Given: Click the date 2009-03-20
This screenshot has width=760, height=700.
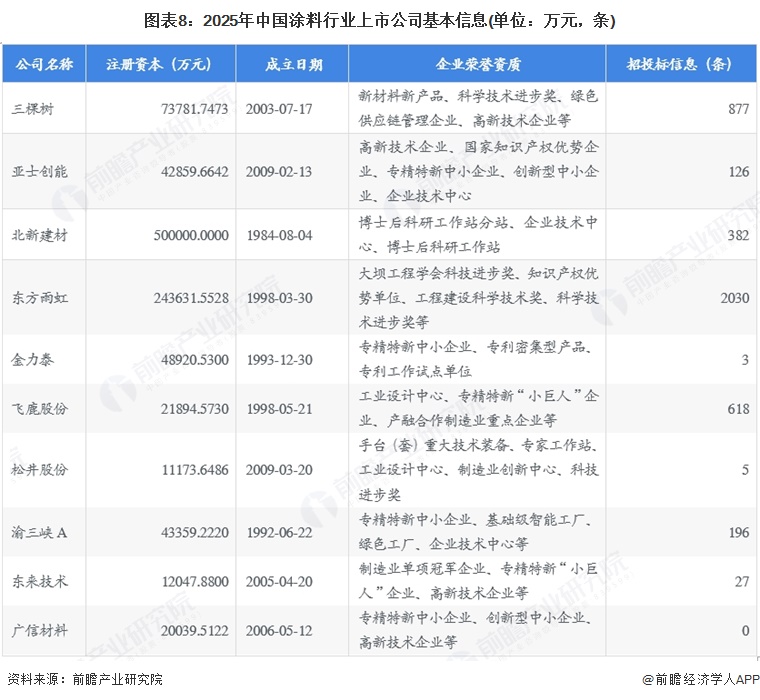Looking at the screenshot, I should 279,470.
